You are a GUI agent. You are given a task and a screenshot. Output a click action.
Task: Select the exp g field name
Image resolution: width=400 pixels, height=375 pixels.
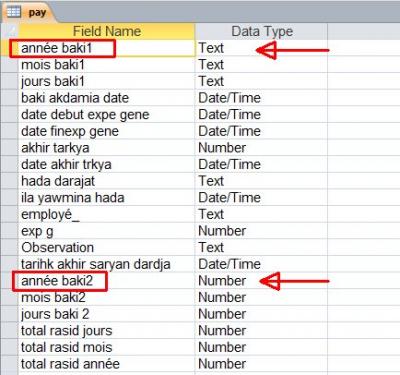(107, 231)
